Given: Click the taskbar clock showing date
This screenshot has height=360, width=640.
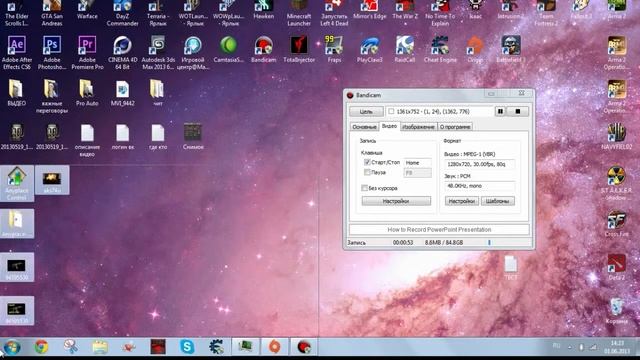Looking at the screenshot, I should (618, 347).
